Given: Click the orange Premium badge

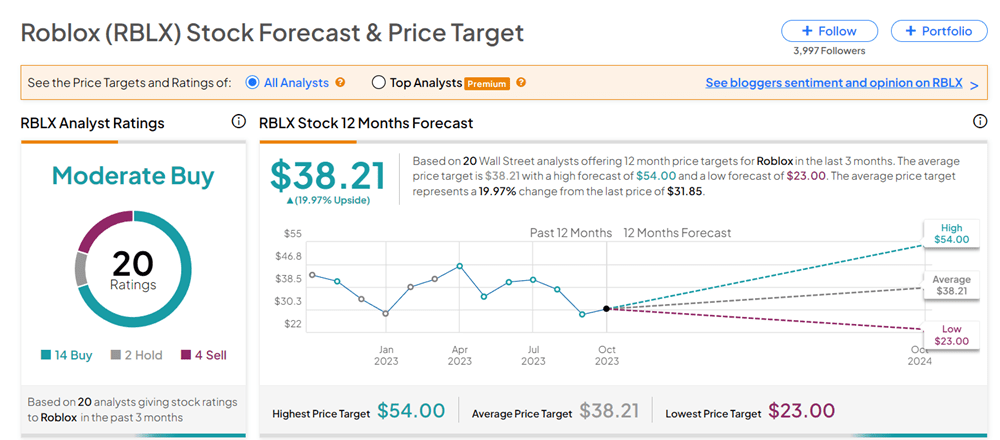Looking at the screenshot, I should point(487,83).
